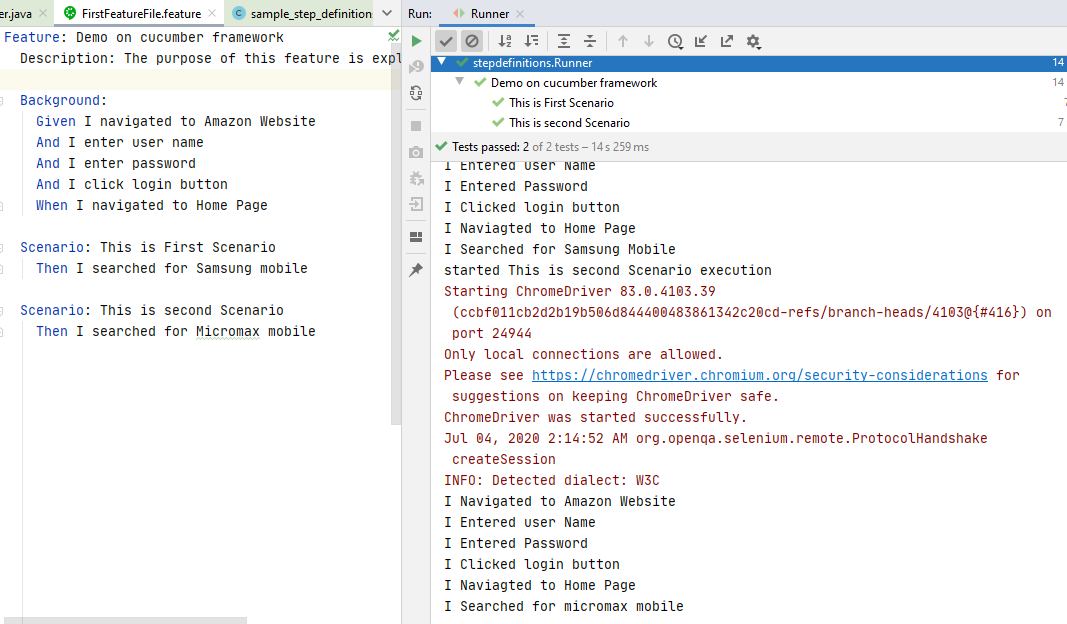The height and width of the screenshot is (624, 1067).
Task: Sort test results alphabetically
Action: click(505, 42)
